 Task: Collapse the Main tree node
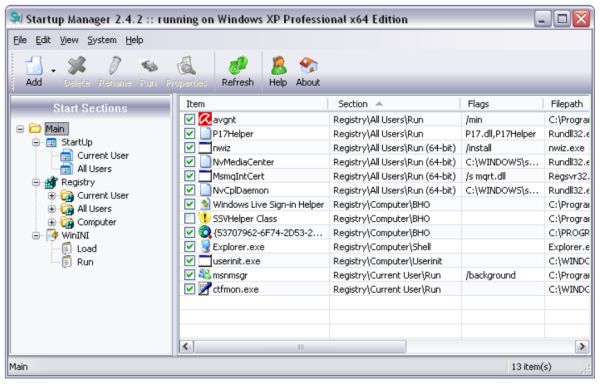20,129
